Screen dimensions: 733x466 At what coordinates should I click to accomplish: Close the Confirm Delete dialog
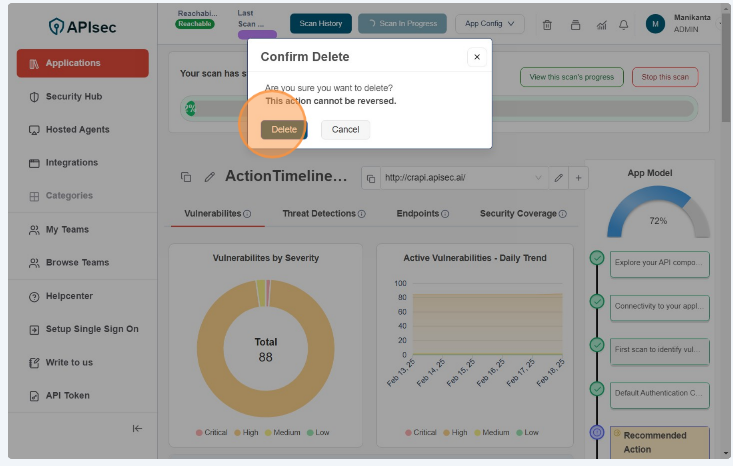click(476, 57)
